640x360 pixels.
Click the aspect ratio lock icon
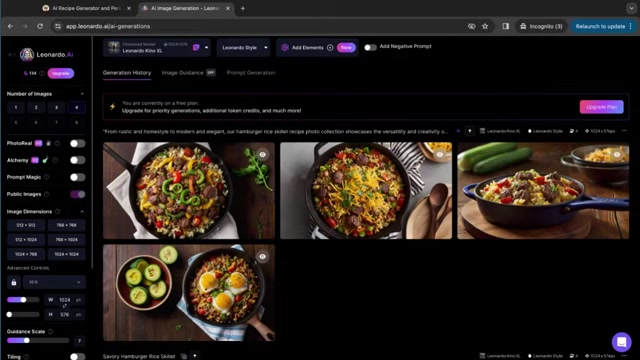point(14,282)
